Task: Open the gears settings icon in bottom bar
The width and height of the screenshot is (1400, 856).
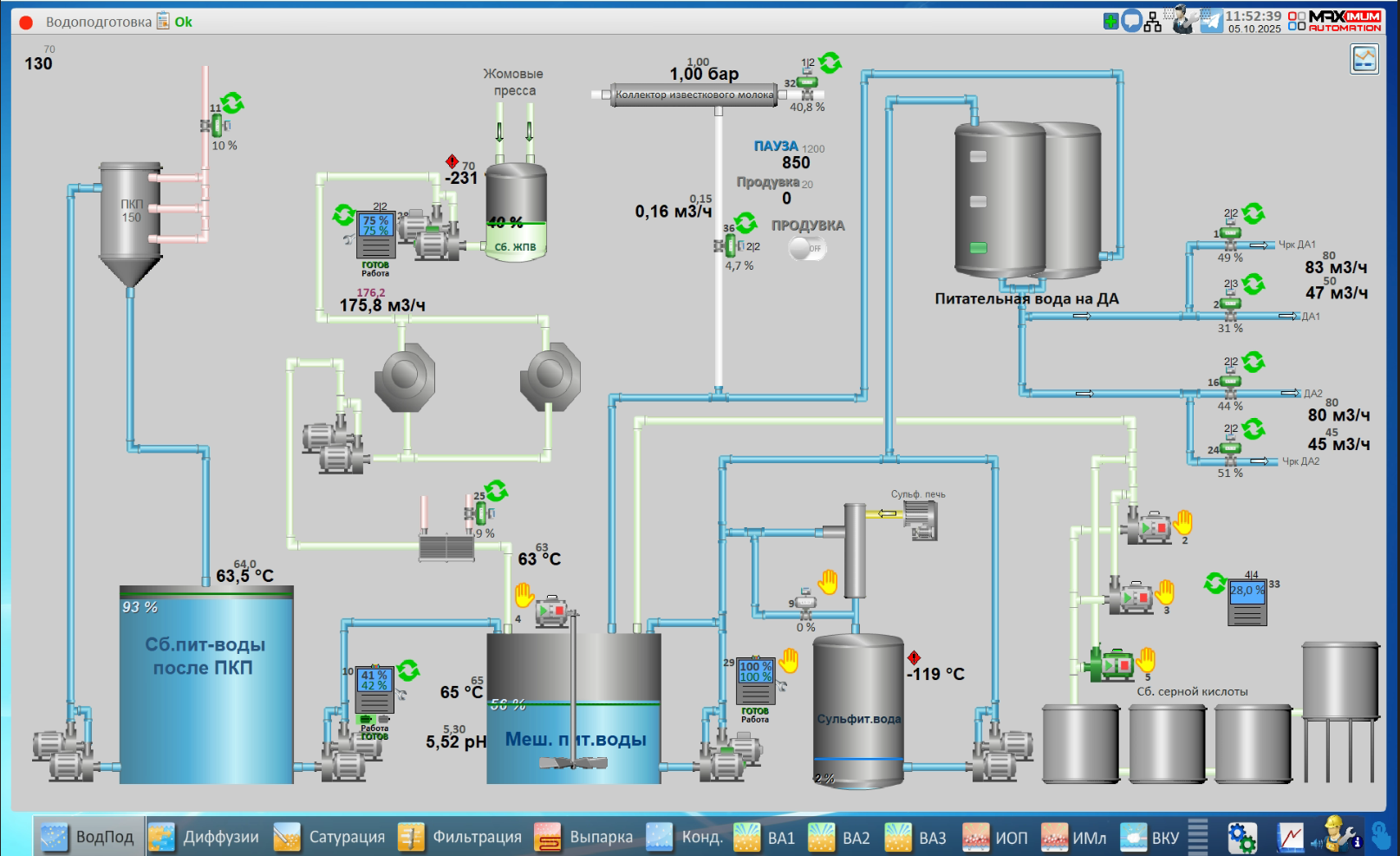Action: coord(1241,837)
